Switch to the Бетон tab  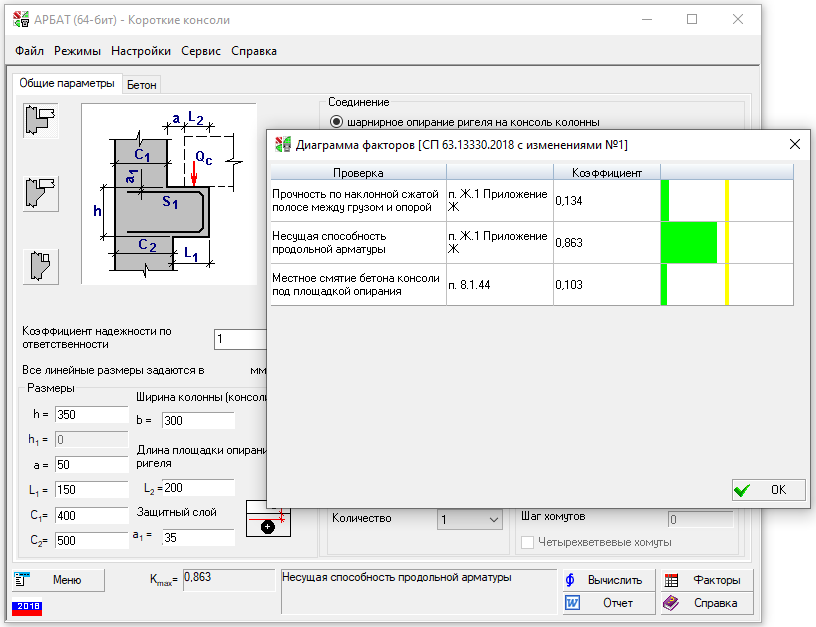pyautogui.click(x=142, y=85)
